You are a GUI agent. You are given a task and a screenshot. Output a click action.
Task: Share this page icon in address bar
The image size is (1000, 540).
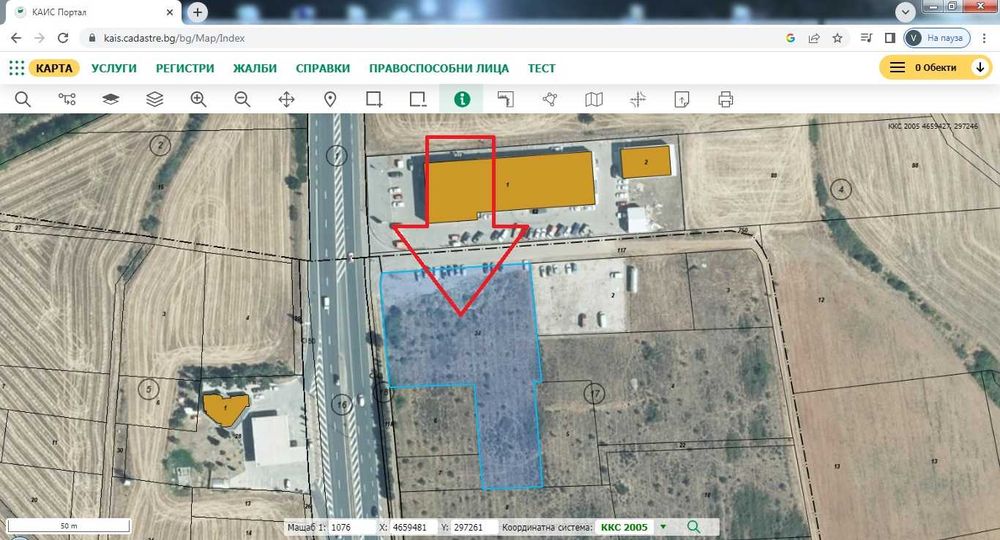(x=814, y=38)
